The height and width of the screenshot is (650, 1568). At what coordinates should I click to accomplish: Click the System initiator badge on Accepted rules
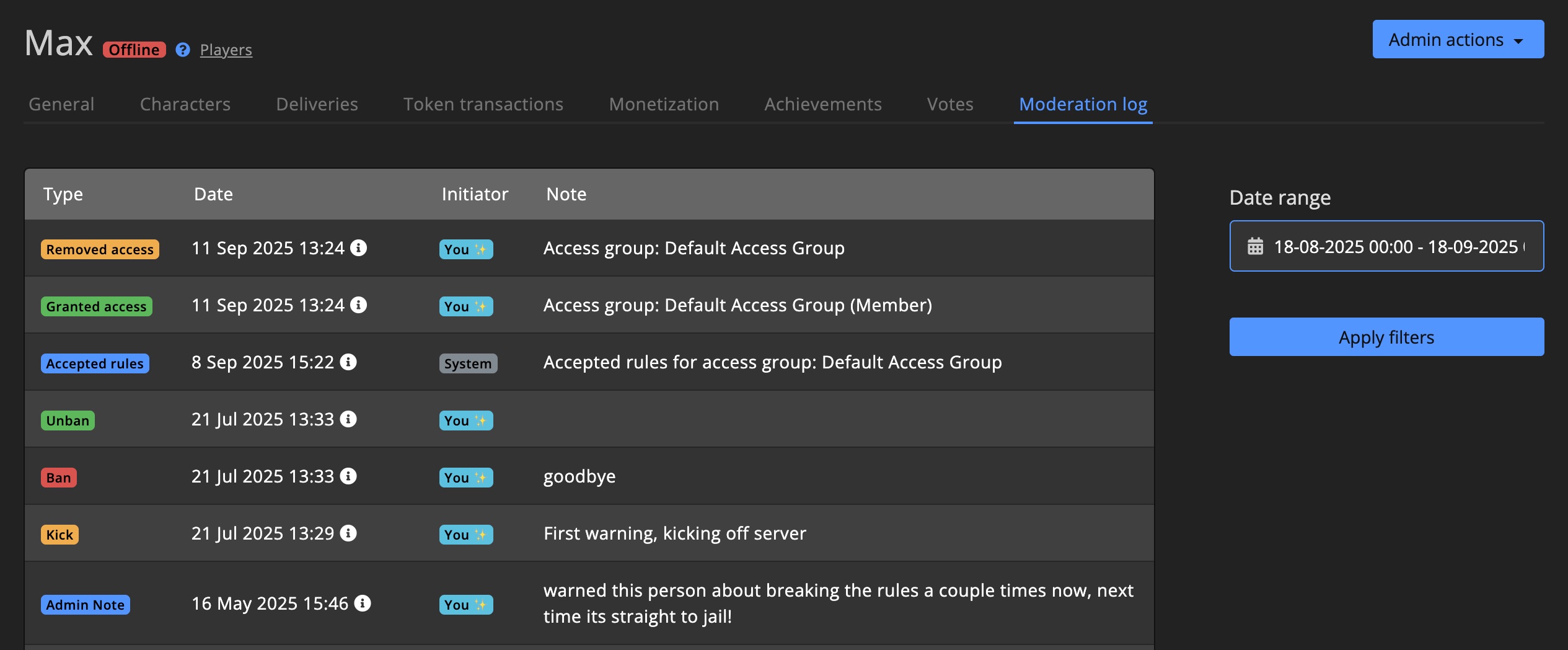click(x=468, y=363)
